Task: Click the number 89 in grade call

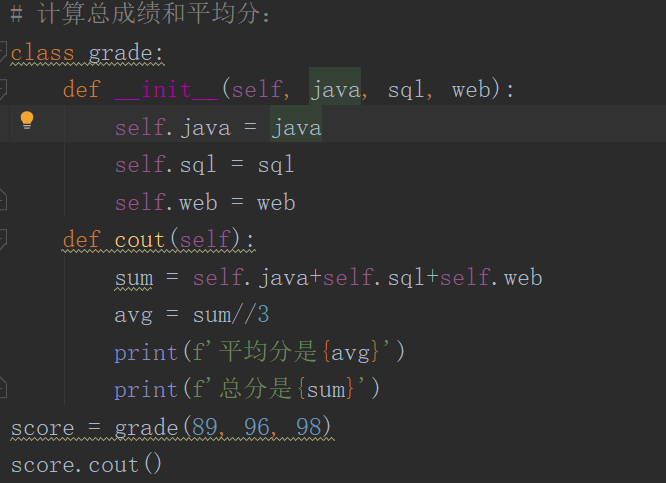Action: pyautogui.click(x=205, y=427)
